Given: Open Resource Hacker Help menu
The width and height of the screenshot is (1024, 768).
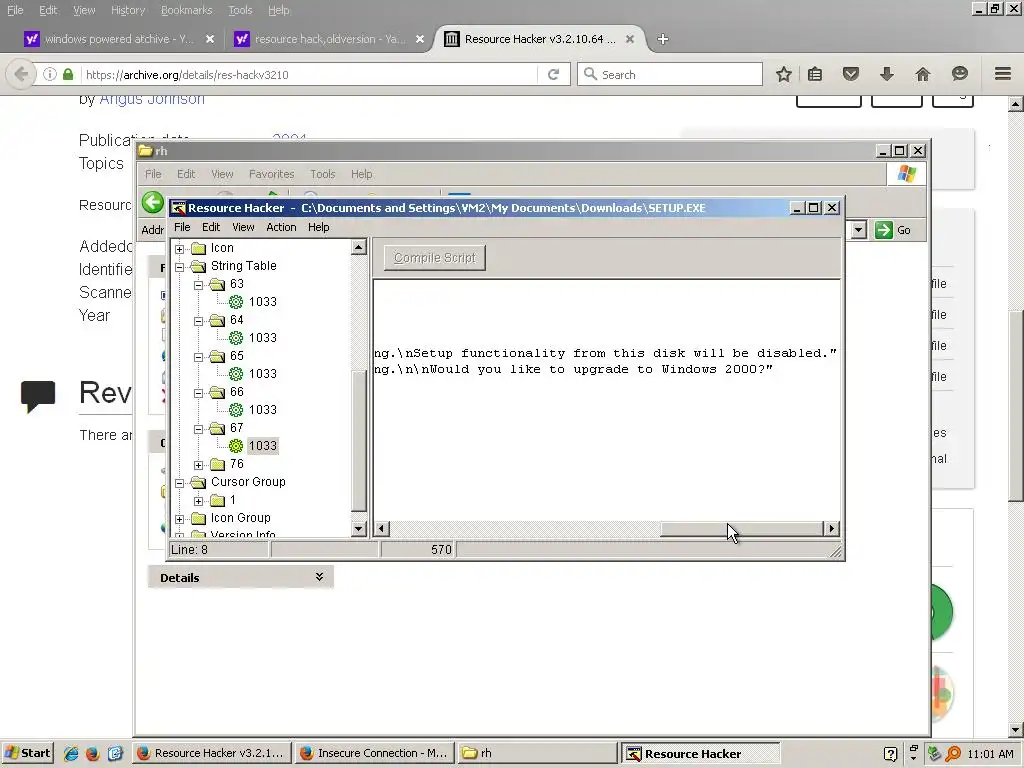Looking at the screenshot, I should pos(319,227).
